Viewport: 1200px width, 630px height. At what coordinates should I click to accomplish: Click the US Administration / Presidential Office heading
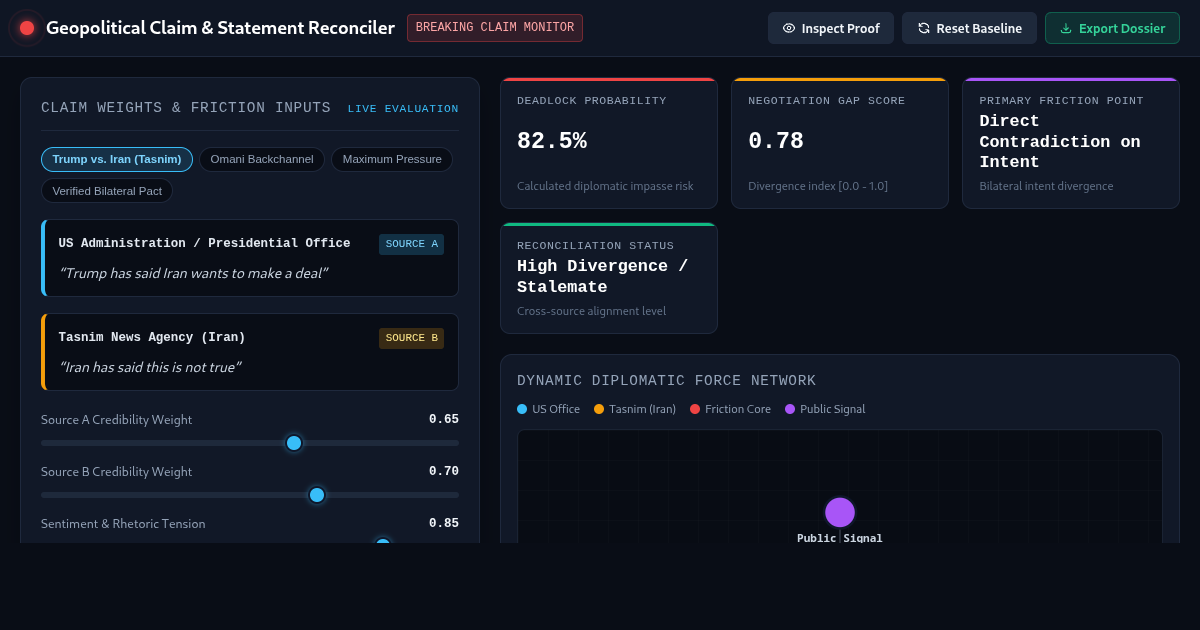(x=204, y=244)
